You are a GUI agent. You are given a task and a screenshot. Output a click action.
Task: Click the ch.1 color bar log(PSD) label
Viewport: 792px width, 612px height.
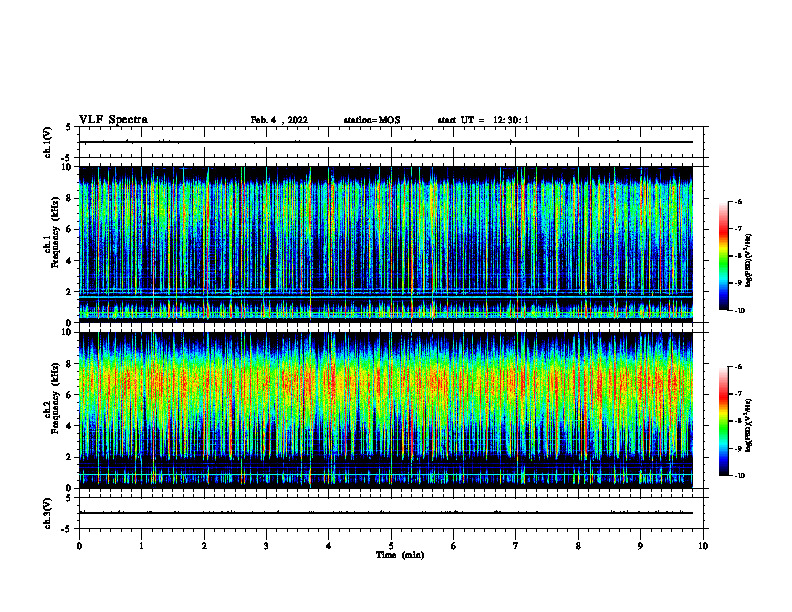pos(749,260)
